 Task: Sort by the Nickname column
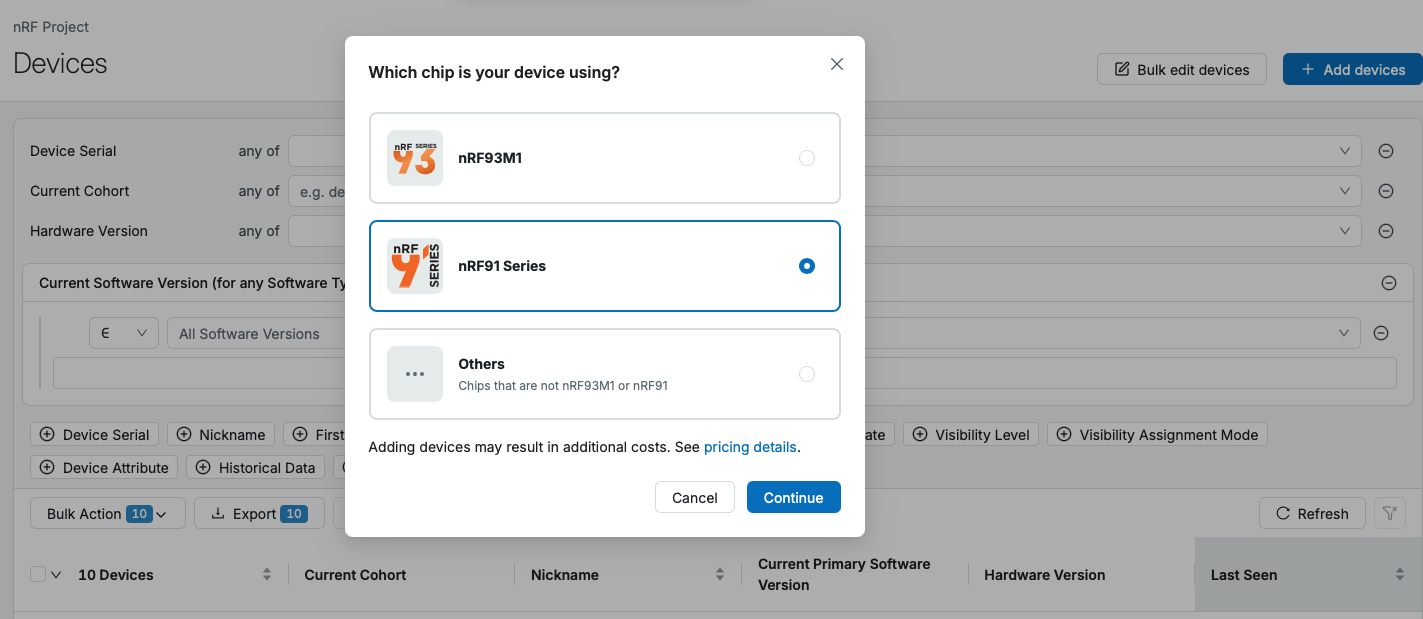coord(720,574)
